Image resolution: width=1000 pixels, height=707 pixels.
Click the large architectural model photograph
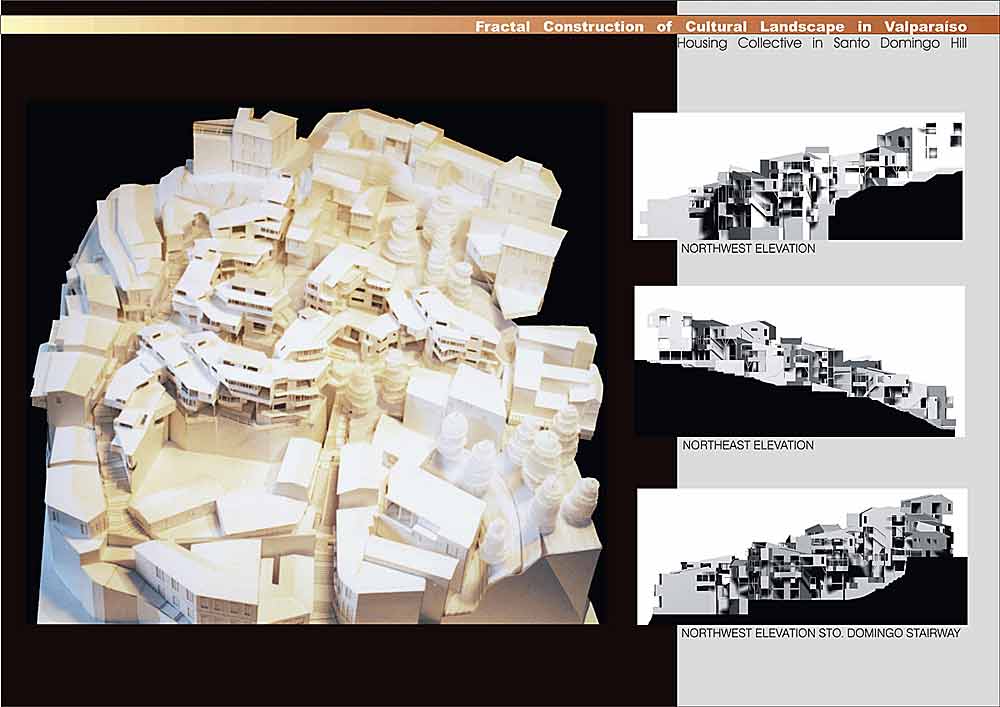317,364
